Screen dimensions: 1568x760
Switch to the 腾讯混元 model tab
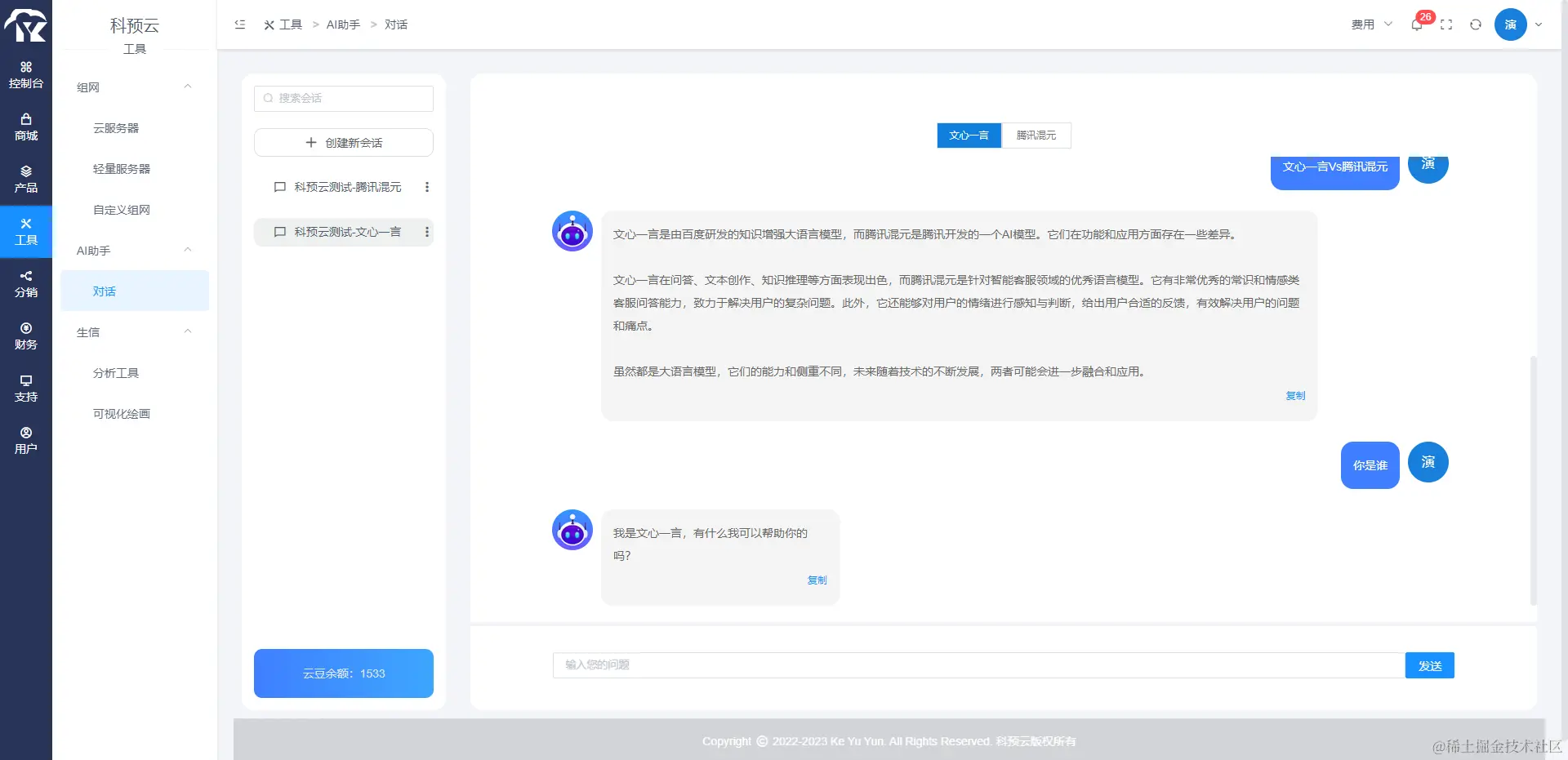point(1036,136)
